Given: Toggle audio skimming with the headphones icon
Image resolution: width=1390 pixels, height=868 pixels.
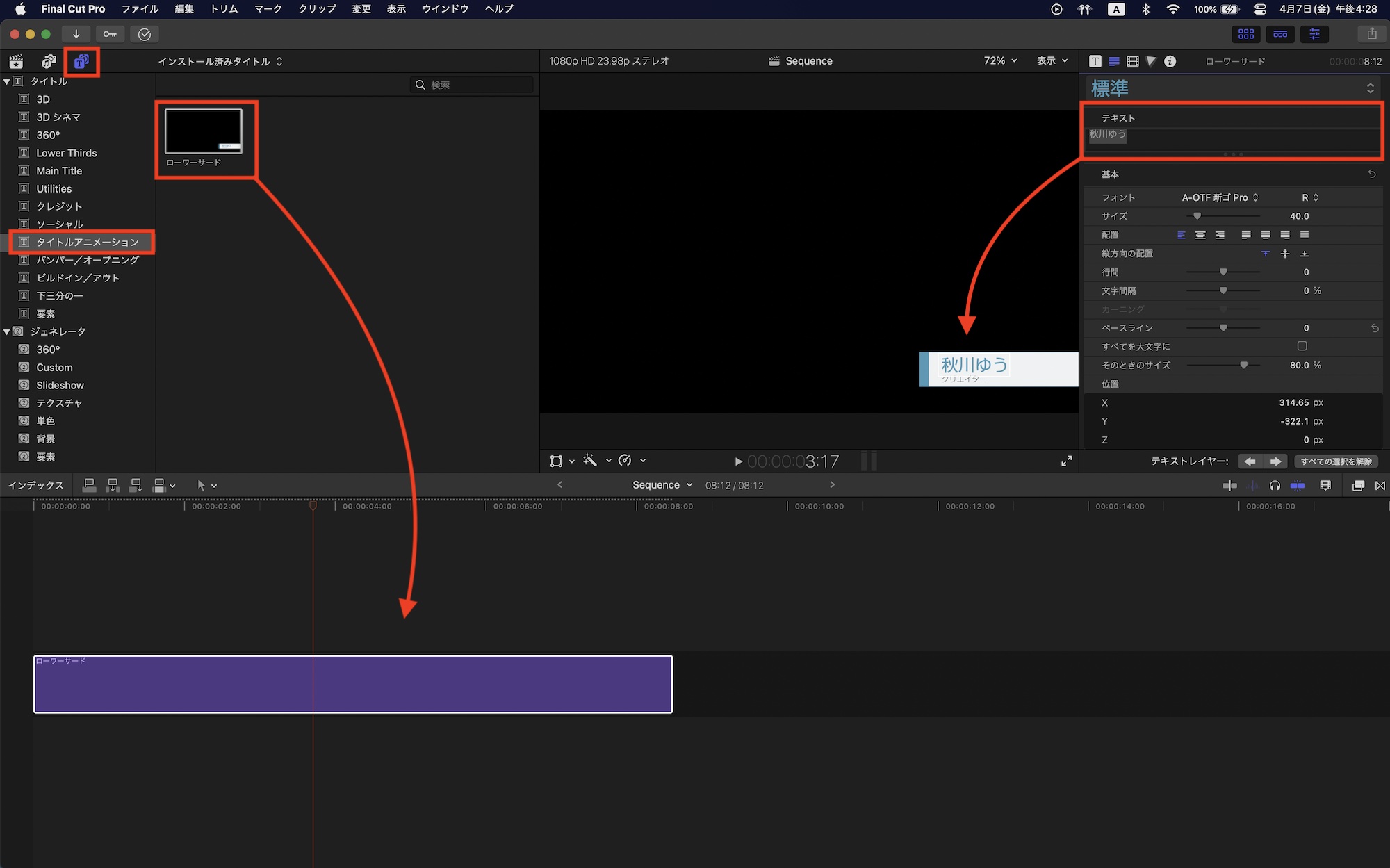Looking at the screenshot, I should tap(1275, 486).
